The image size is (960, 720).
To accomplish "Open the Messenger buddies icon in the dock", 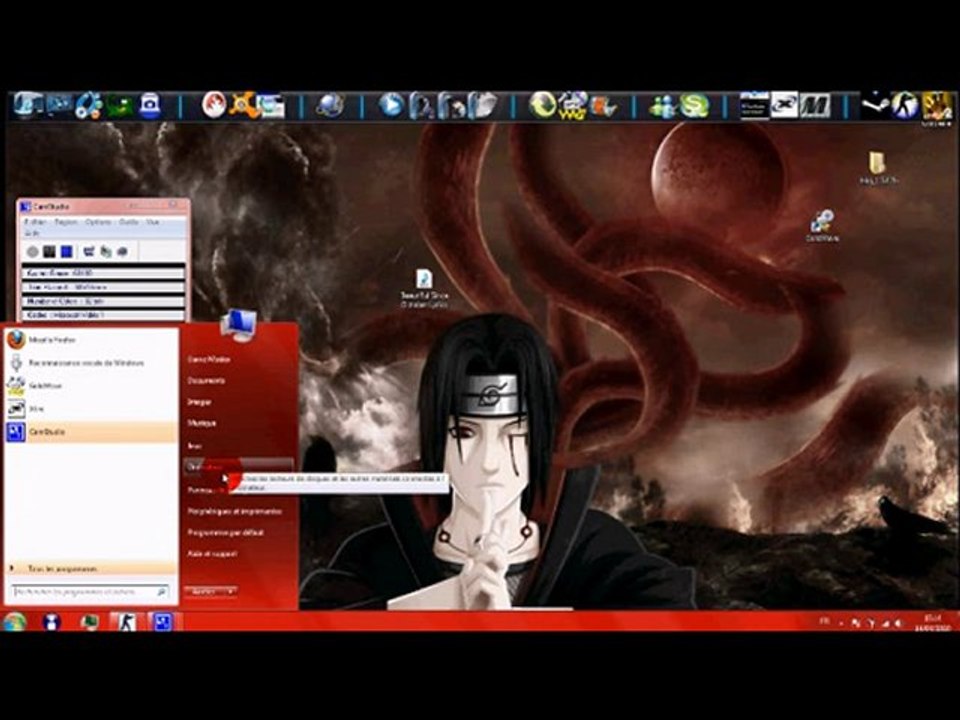I will point(664,106).
